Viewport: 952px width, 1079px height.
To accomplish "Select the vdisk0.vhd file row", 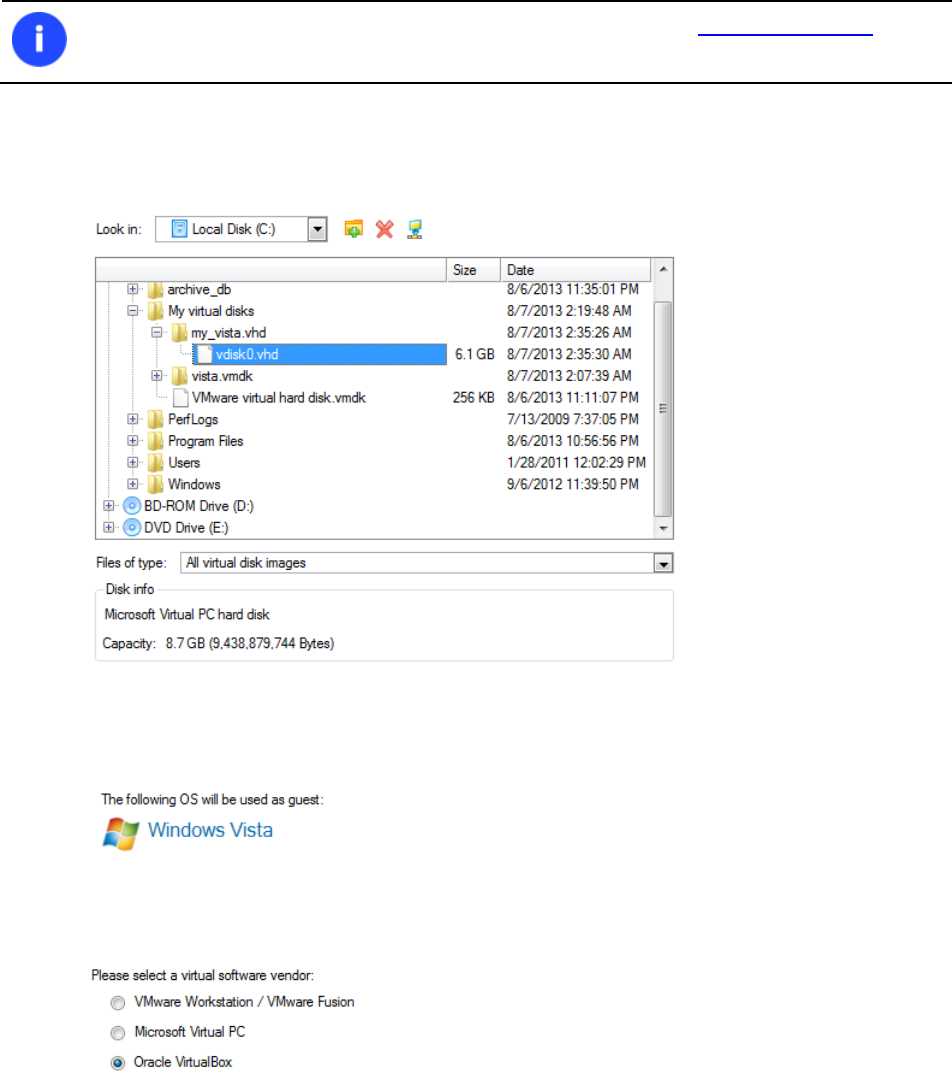I will pyautogui.click(x=321, y=354).
